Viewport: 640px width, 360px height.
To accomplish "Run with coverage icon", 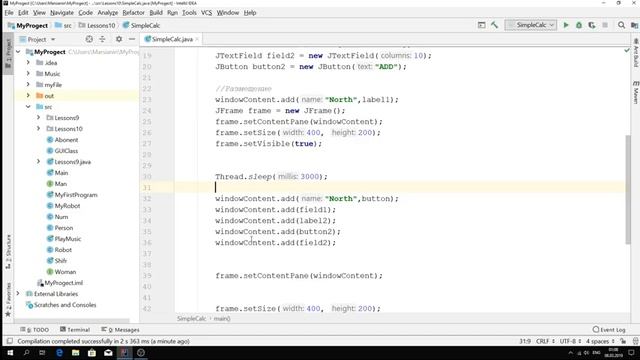I will point(592,25).
